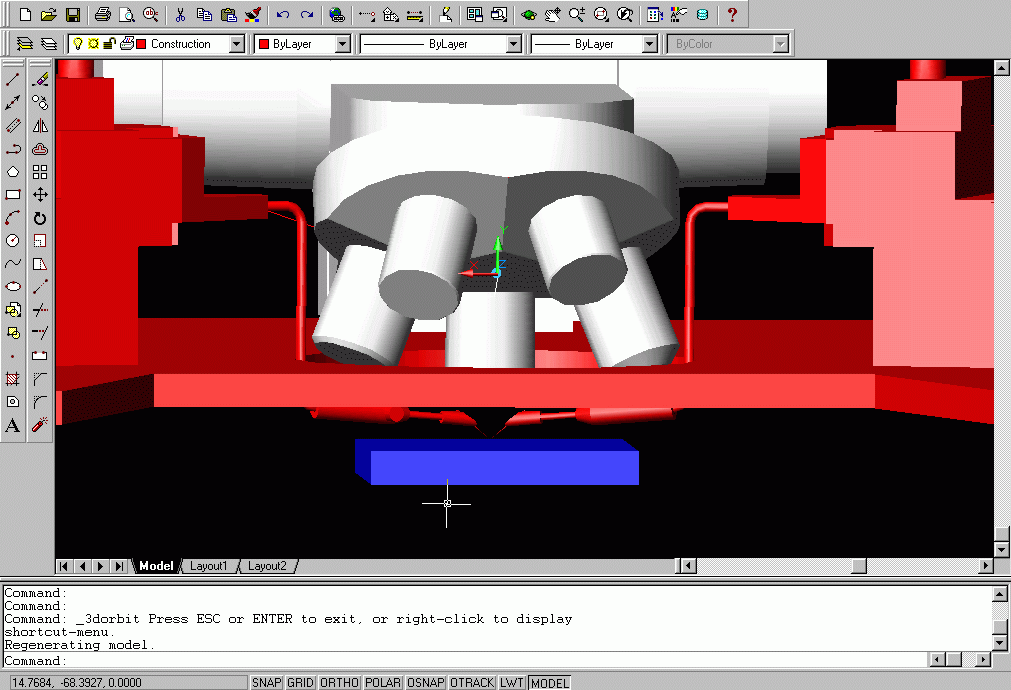Click the MODEL button in status bar
Screen dimensions: 1011x690
(549, 683)
